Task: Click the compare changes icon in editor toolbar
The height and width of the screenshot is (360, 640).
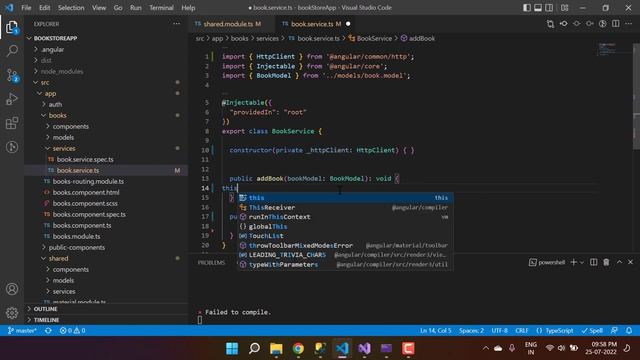Action: click(x=550, y=24)
